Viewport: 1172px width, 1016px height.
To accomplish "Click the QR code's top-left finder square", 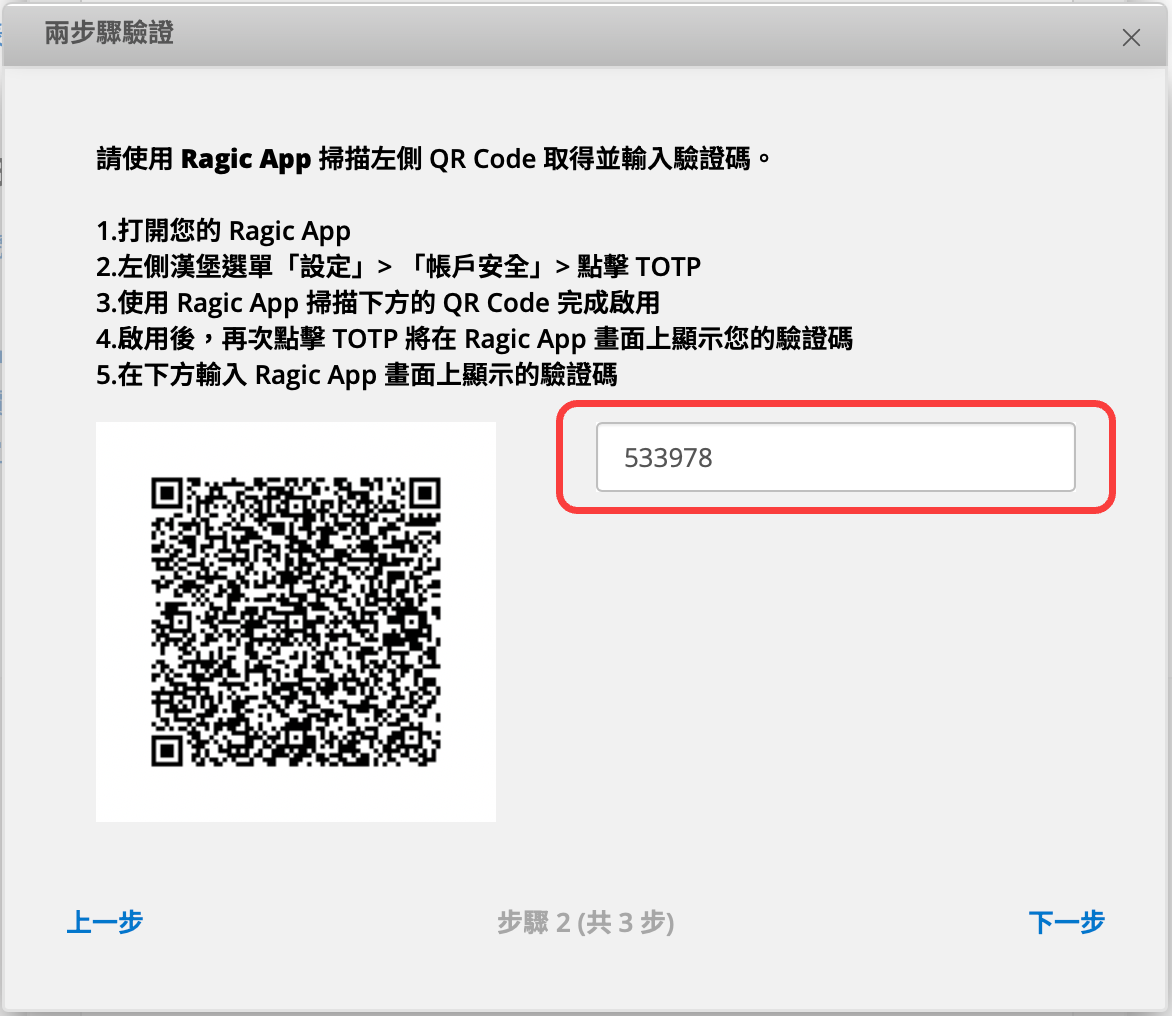I will [167, 493].
